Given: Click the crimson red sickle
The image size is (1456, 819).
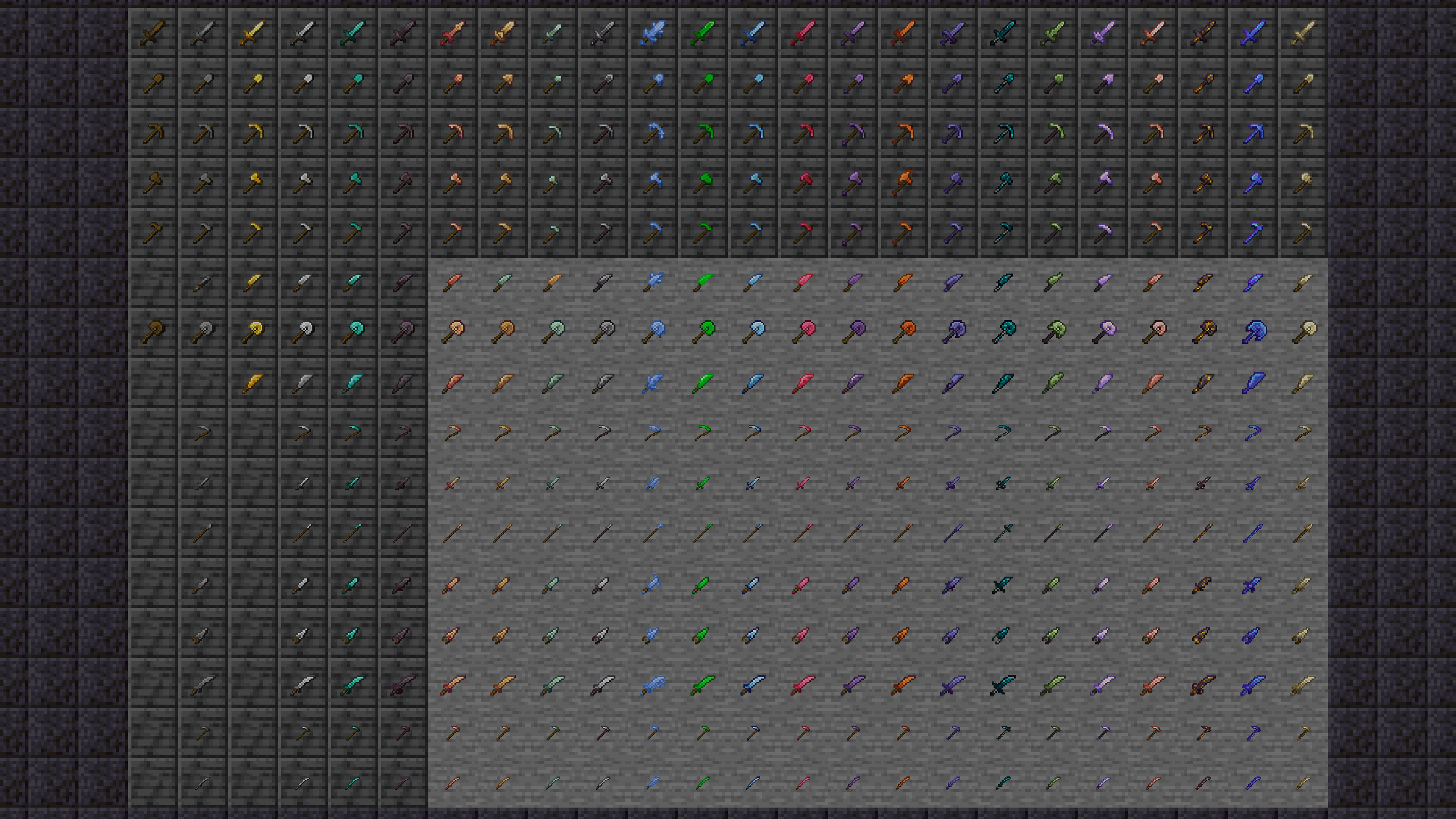Looking at the screenshot, I should pyautogui.click(x=803, y=433).
